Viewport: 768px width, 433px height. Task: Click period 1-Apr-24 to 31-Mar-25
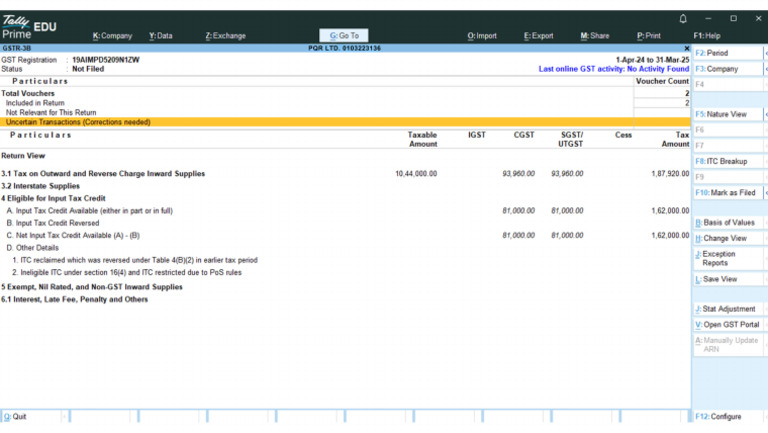click(652, 60)
